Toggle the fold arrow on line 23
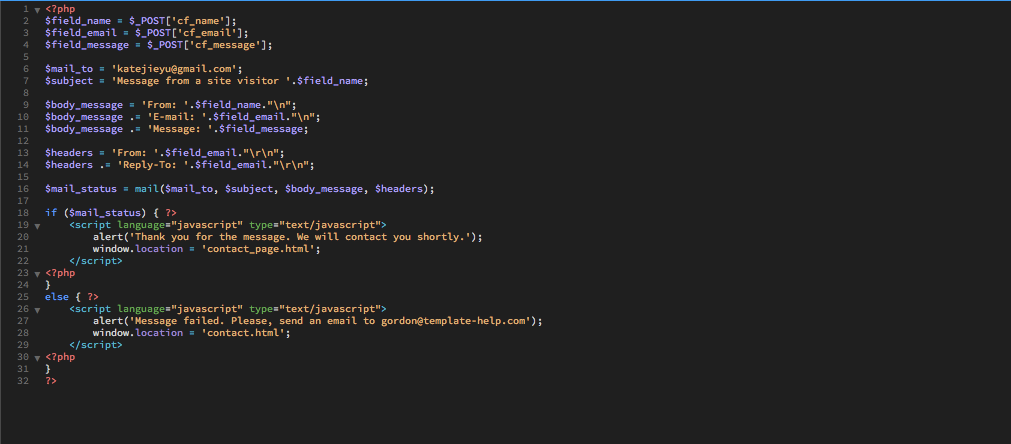This screenshot has height=444, width=1011. (x=37, y=273)
